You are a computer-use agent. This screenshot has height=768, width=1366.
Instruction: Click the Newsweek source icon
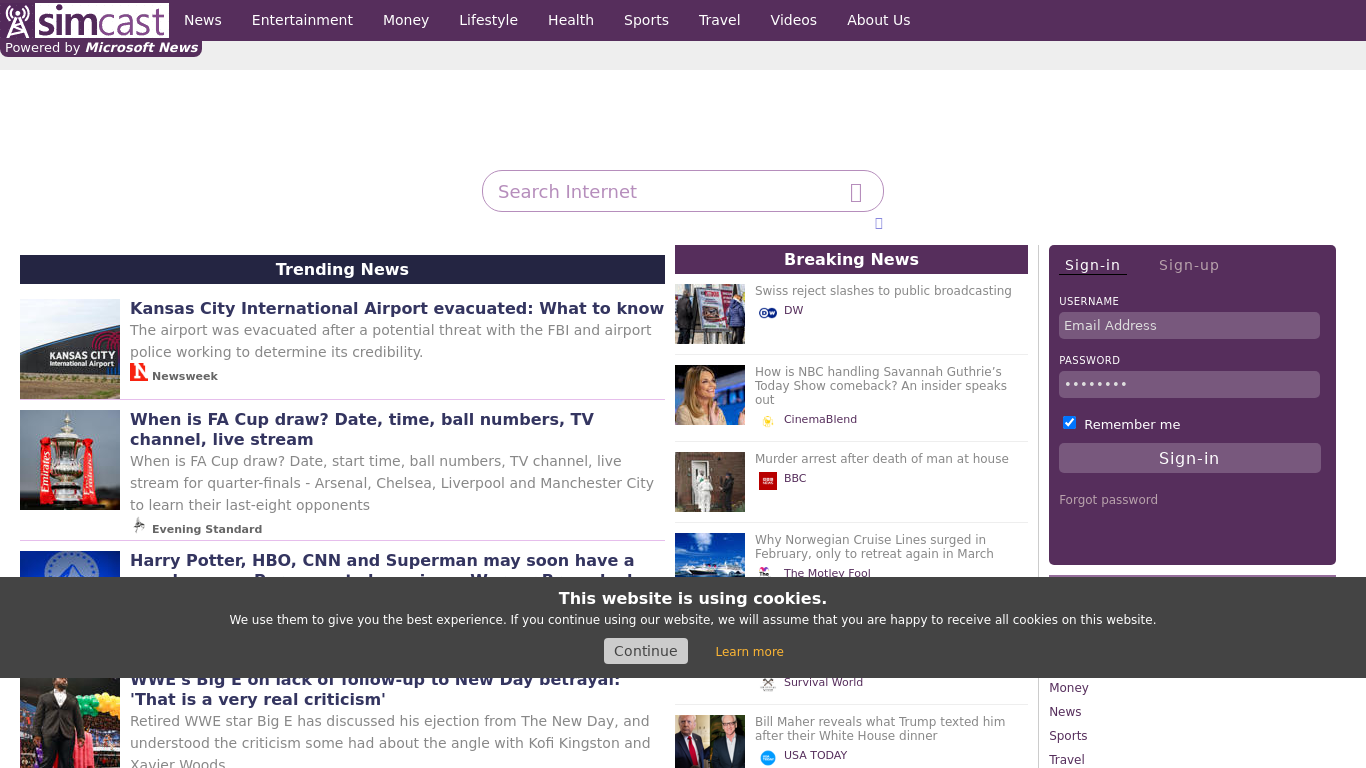pos(139,373)
